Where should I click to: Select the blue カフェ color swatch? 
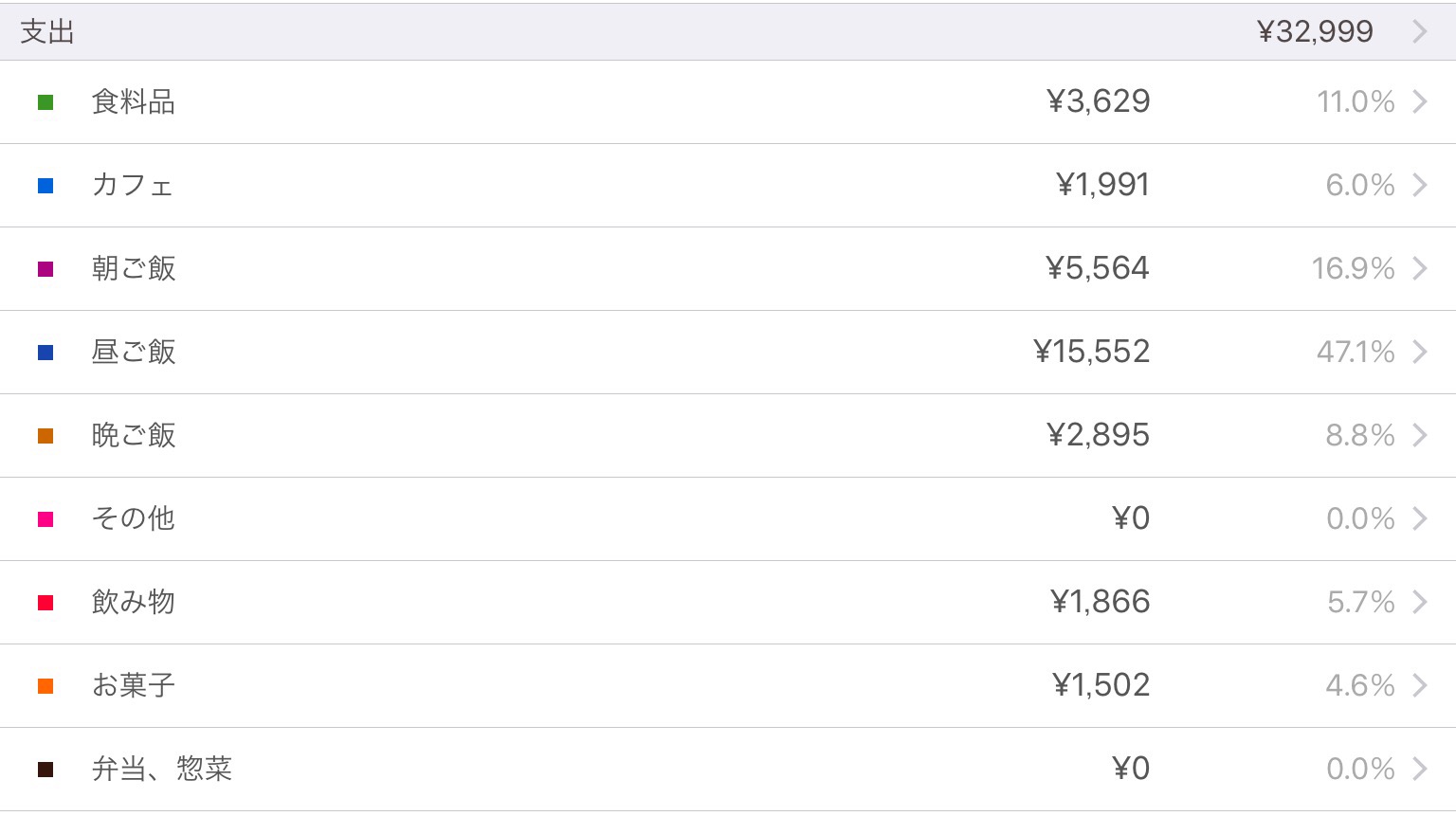45,186
